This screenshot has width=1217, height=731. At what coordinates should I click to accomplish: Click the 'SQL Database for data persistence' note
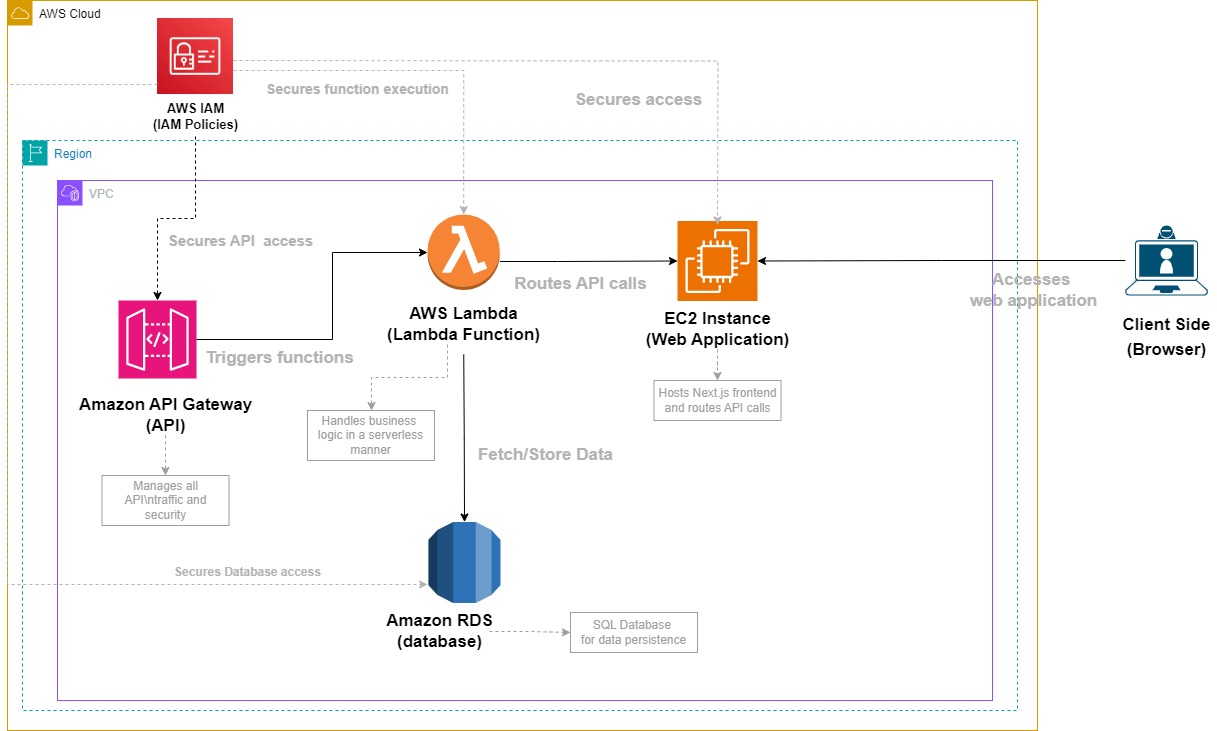coord(633,632)
